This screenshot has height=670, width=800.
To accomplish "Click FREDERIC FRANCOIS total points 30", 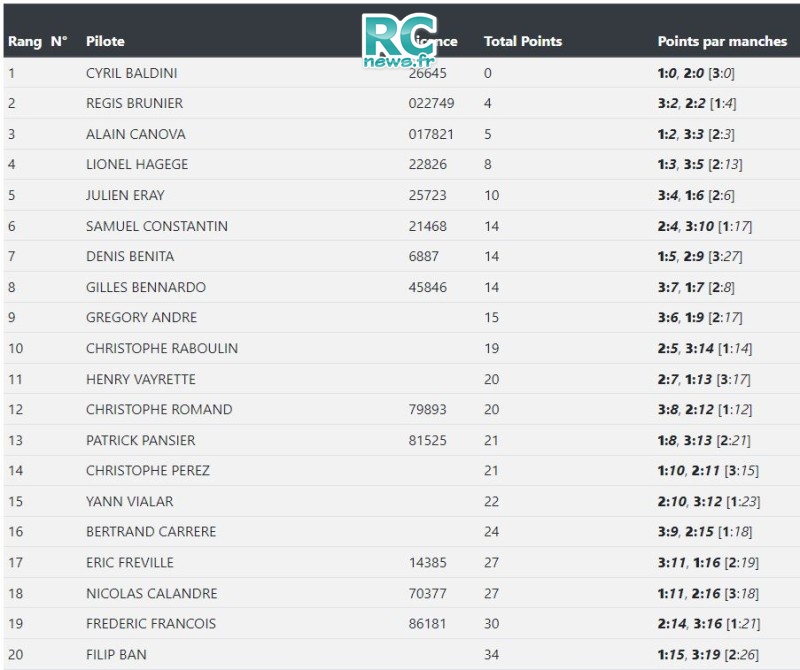I will [491, 624].
